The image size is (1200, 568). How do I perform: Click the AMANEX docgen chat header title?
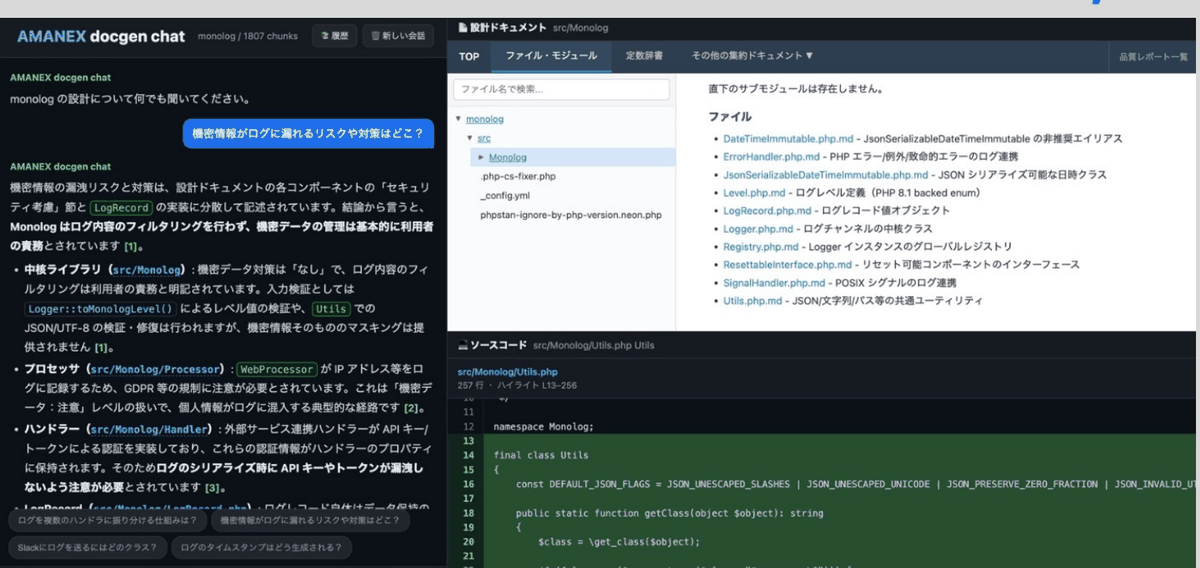tap(101, 36)
